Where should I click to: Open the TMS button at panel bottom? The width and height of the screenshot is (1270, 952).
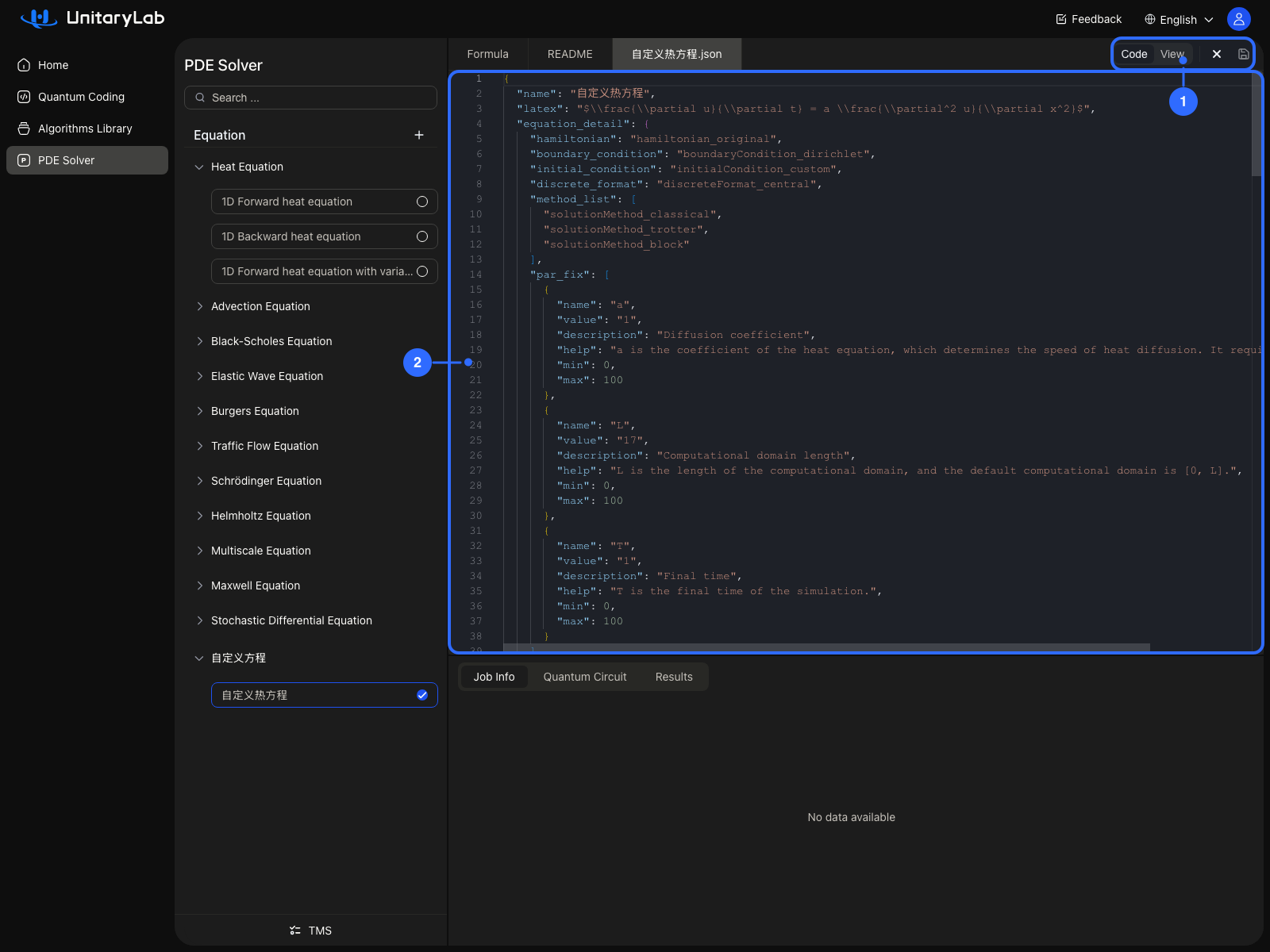(311, 931)
